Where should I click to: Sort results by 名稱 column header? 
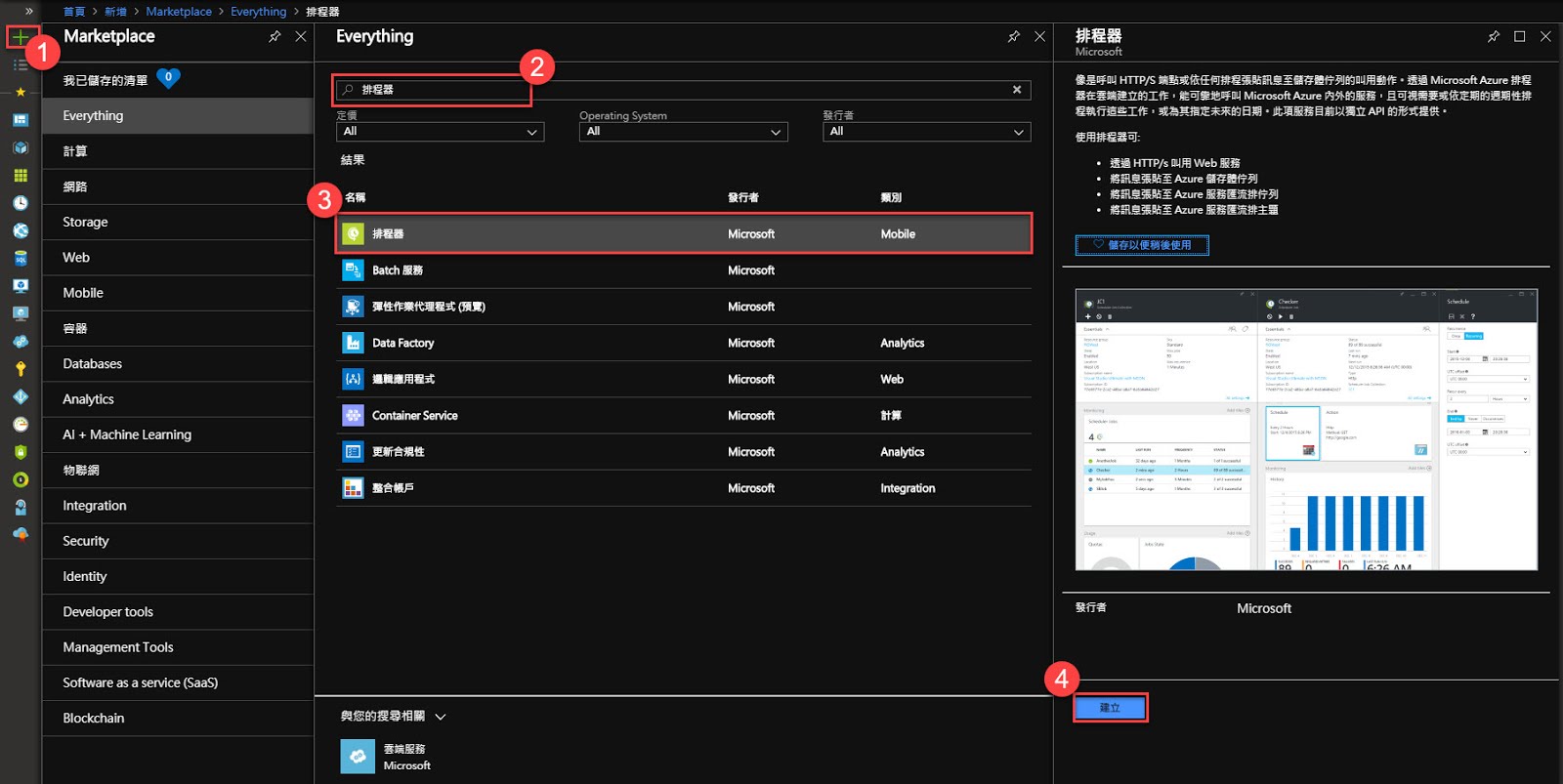(356, 198)
